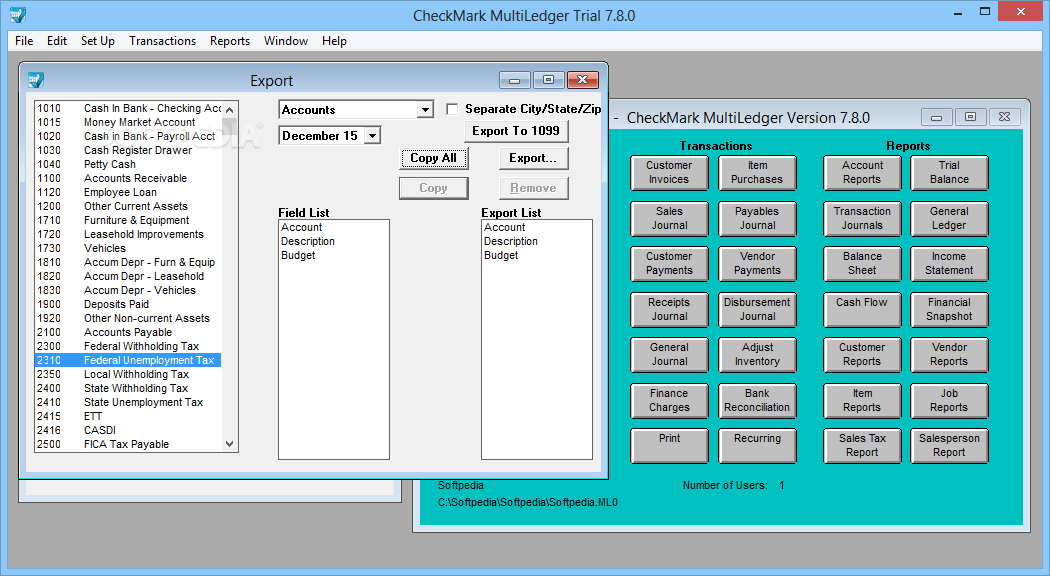Open Vendor Payments
1050x576 pixels.
(757, 263)
